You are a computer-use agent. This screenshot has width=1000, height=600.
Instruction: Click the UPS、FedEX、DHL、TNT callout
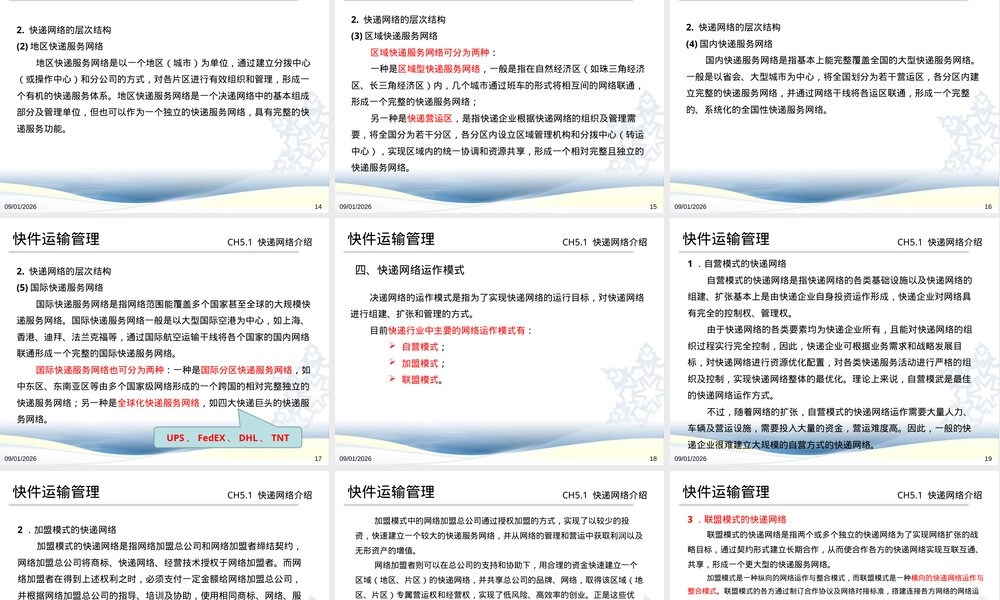228,437
